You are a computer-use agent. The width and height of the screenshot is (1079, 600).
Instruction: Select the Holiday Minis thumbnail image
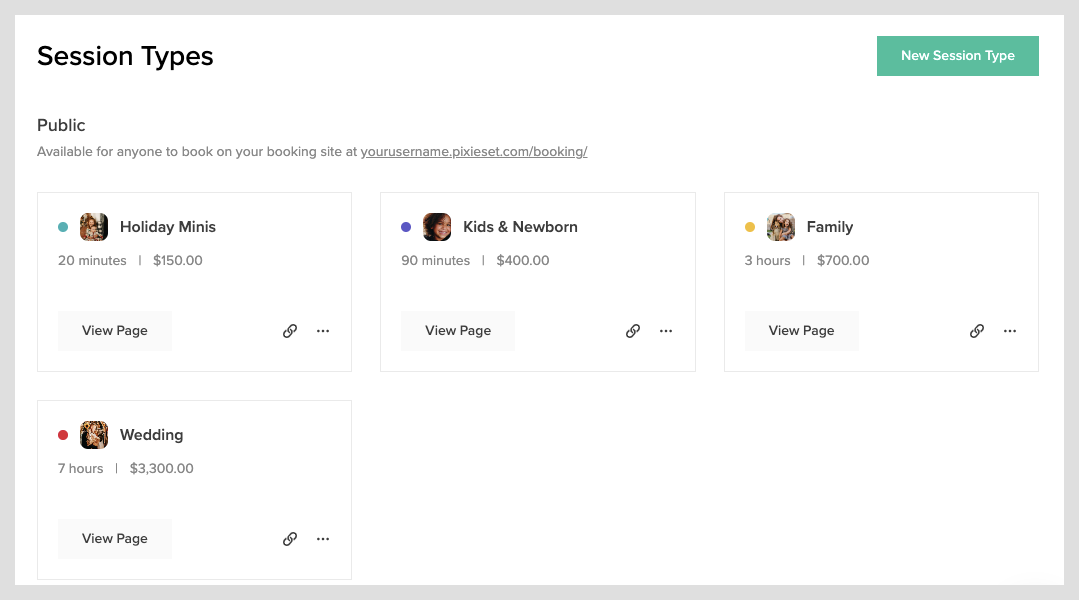[x=94, y=227]
